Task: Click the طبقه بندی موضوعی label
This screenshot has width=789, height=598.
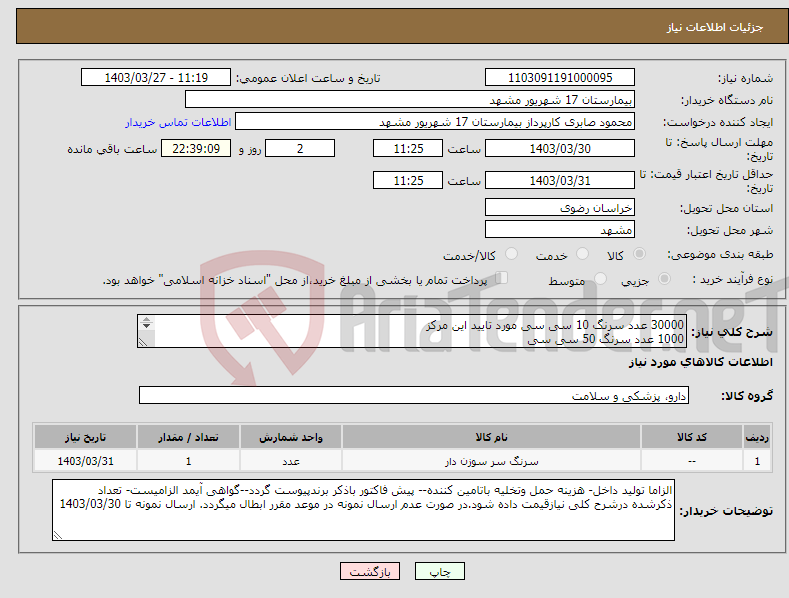Action: (720, 254)
